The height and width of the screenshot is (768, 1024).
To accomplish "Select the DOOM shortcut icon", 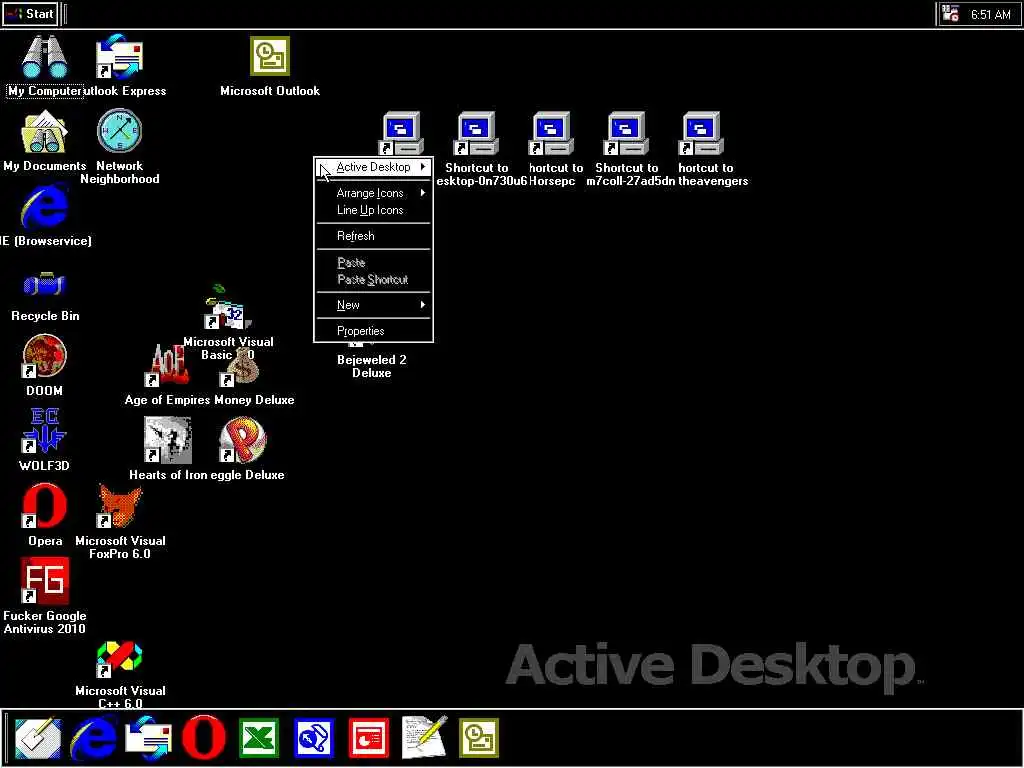I will [x=44, y=357].
